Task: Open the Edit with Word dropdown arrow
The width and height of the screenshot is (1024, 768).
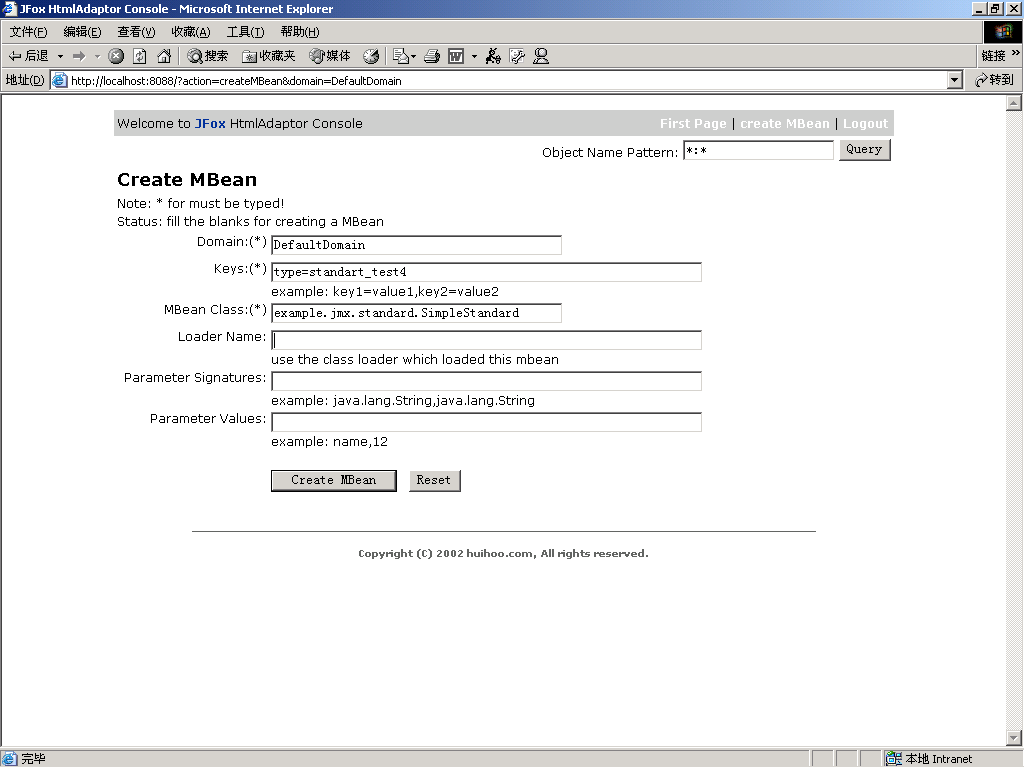Action: pyautogui.click(x=474, y=56)
